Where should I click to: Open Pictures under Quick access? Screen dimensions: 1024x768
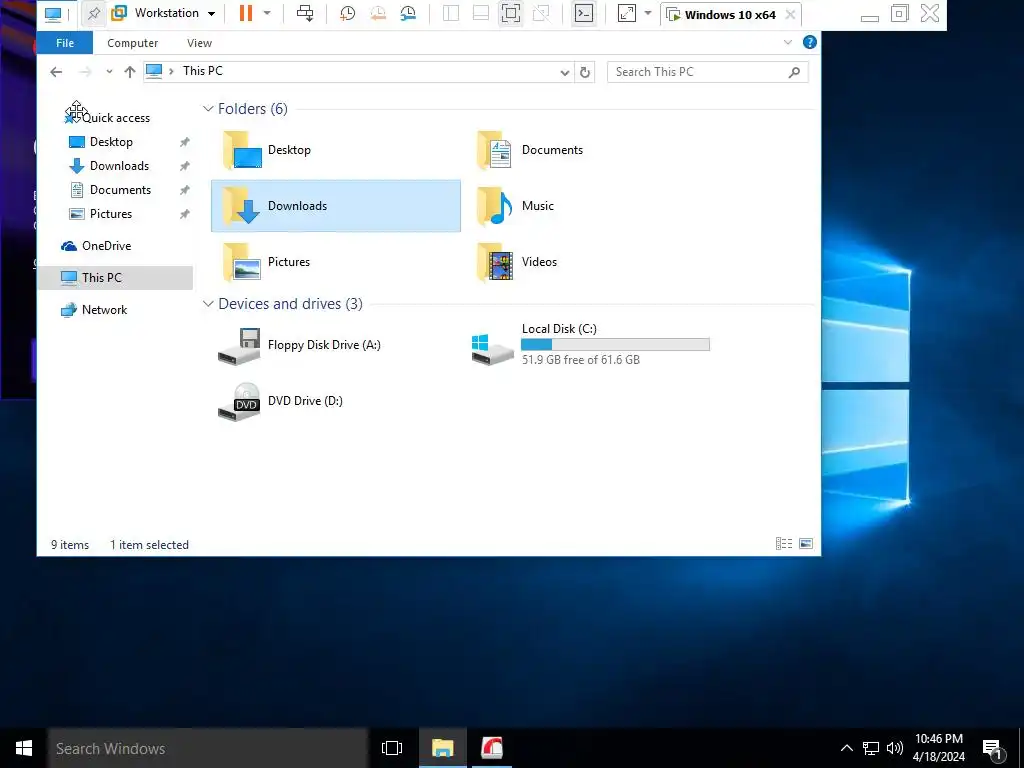(x=110, y=214)
